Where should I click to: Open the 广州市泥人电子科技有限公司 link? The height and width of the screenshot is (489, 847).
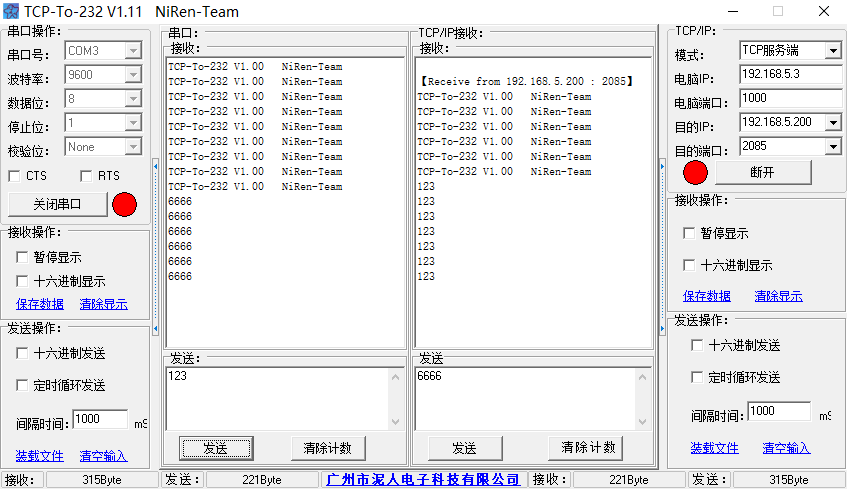point(423,479)
